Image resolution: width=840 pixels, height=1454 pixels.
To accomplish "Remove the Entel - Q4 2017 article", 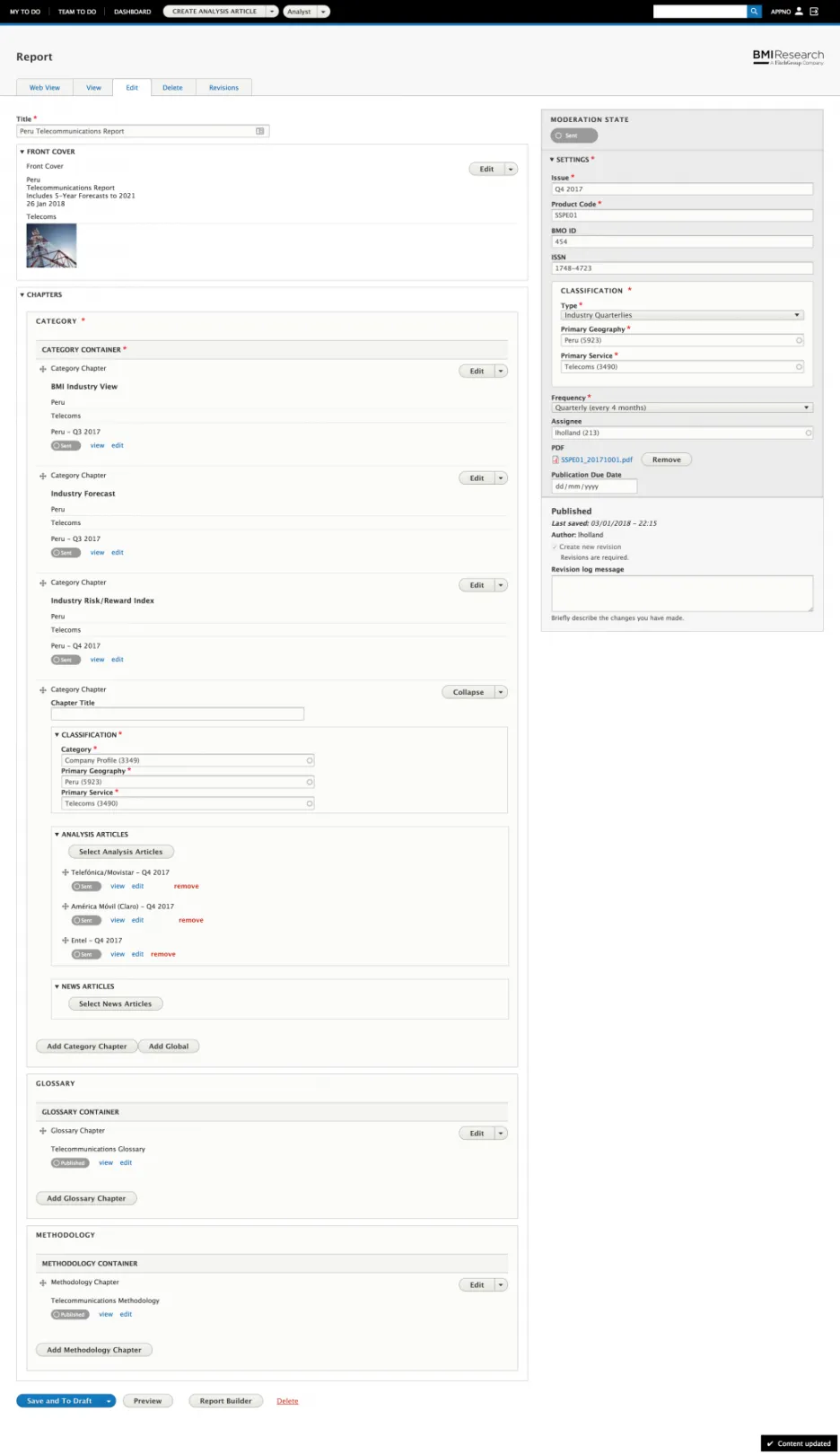I will pos(163,954).
